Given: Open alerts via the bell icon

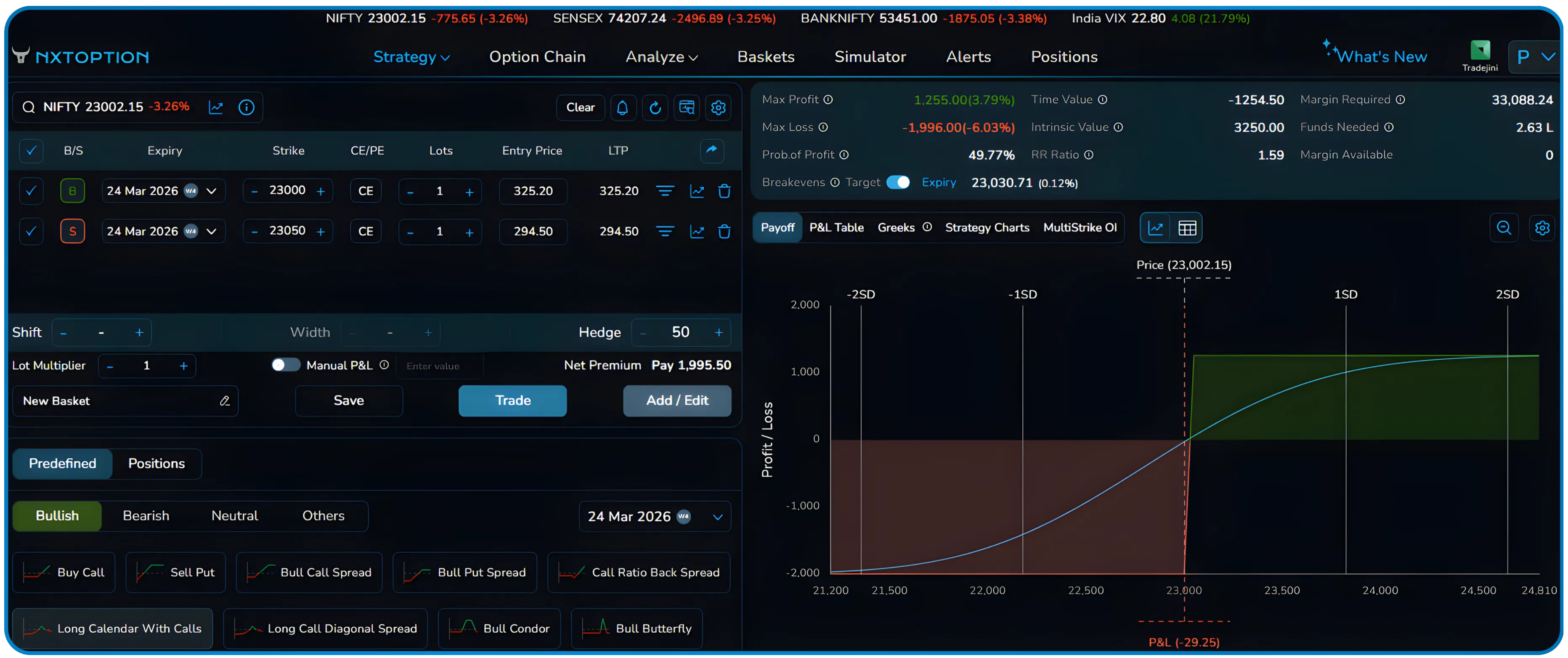Looking at the screenshot, I should 622,108.
